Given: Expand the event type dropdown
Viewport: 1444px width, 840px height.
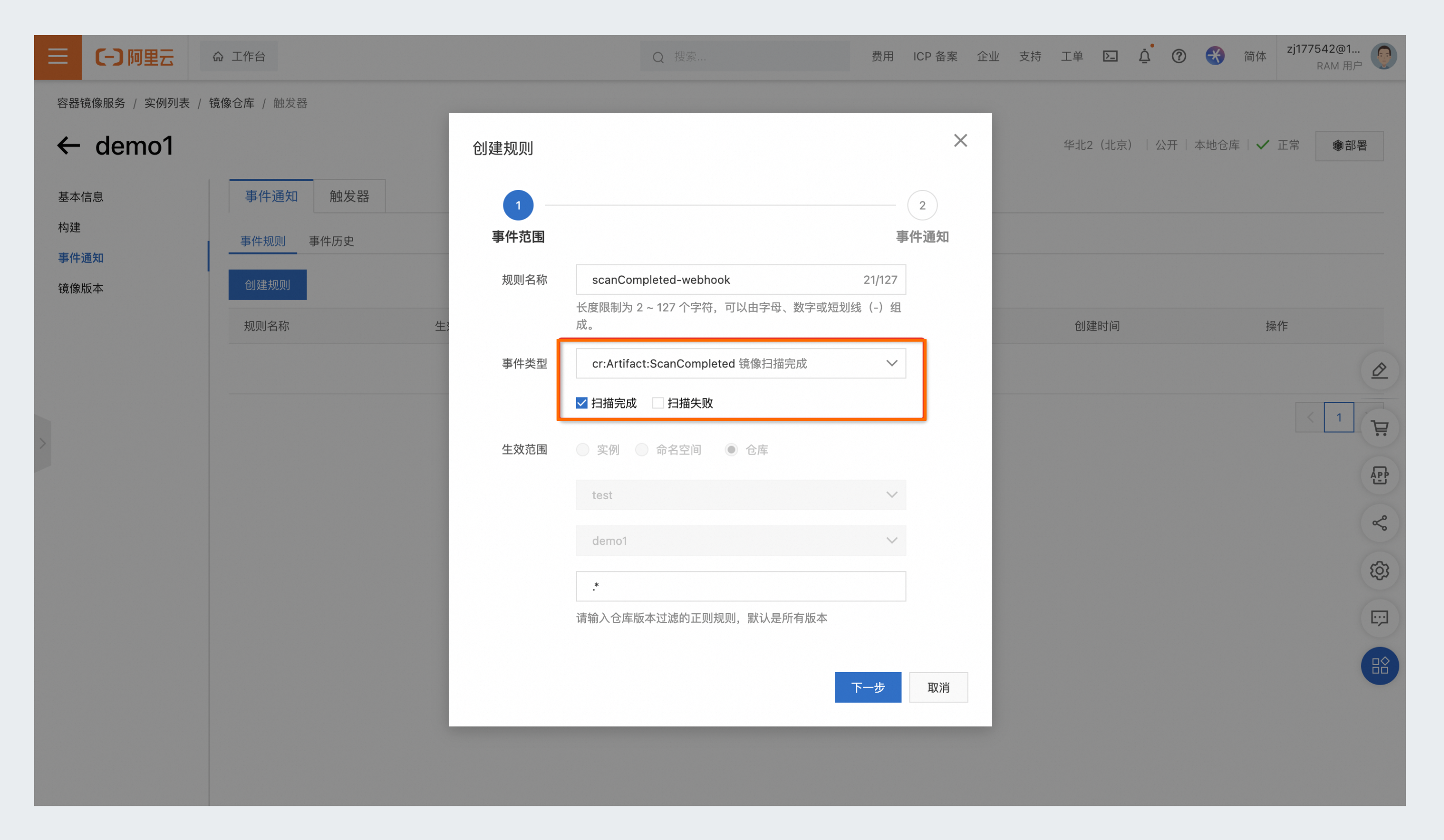Looking at the screenshot, I should (x=890, y=363).
